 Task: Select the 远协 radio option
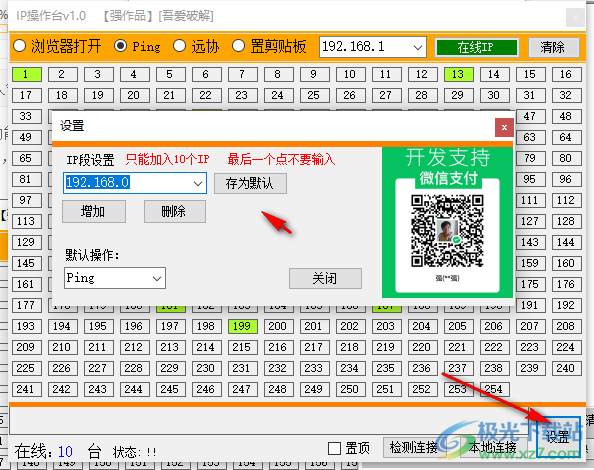196,46
